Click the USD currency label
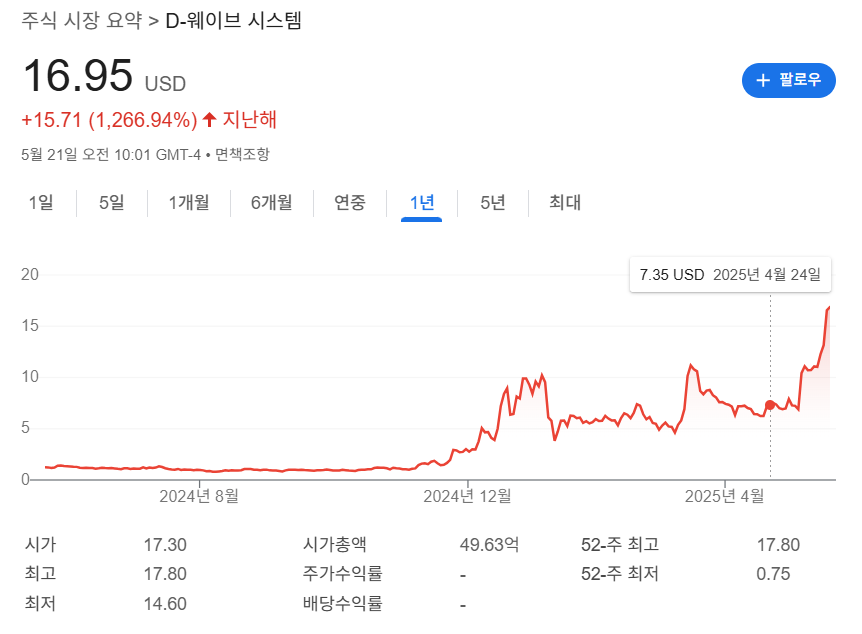 [165, 84]
